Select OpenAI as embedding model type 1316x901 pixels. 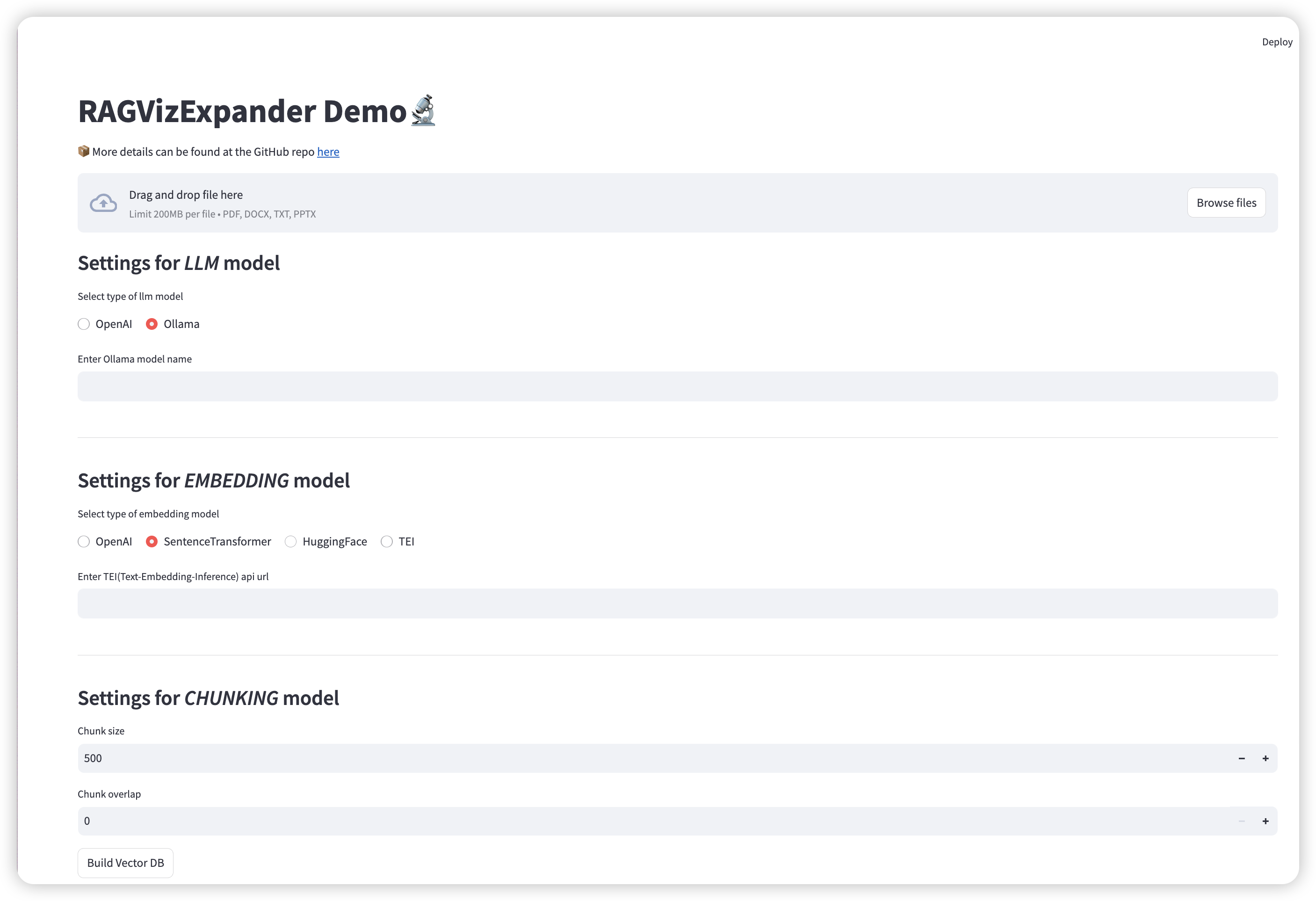pyautogui.click(x=84, y=541)
